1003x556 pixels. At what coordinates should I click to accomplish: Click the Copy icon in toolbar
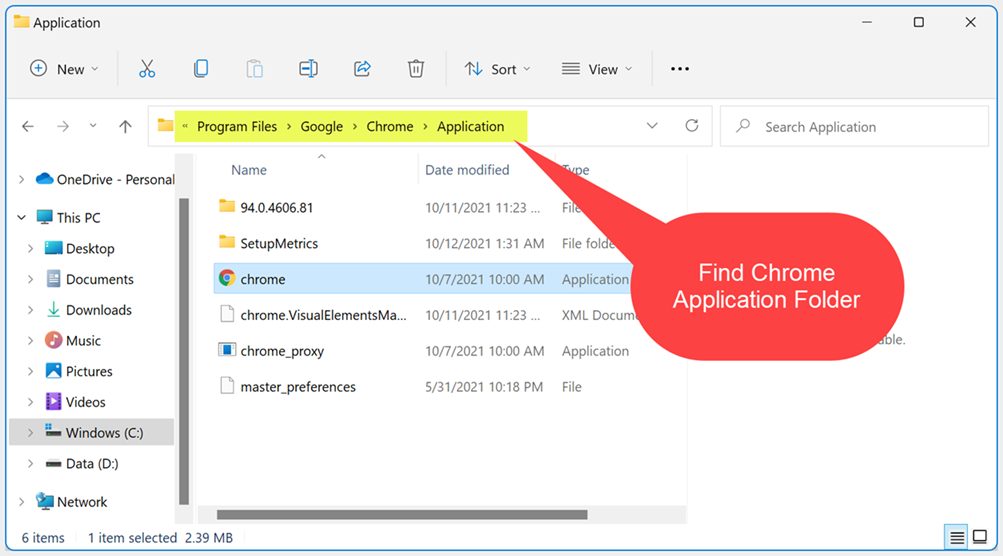click(201, 68)
